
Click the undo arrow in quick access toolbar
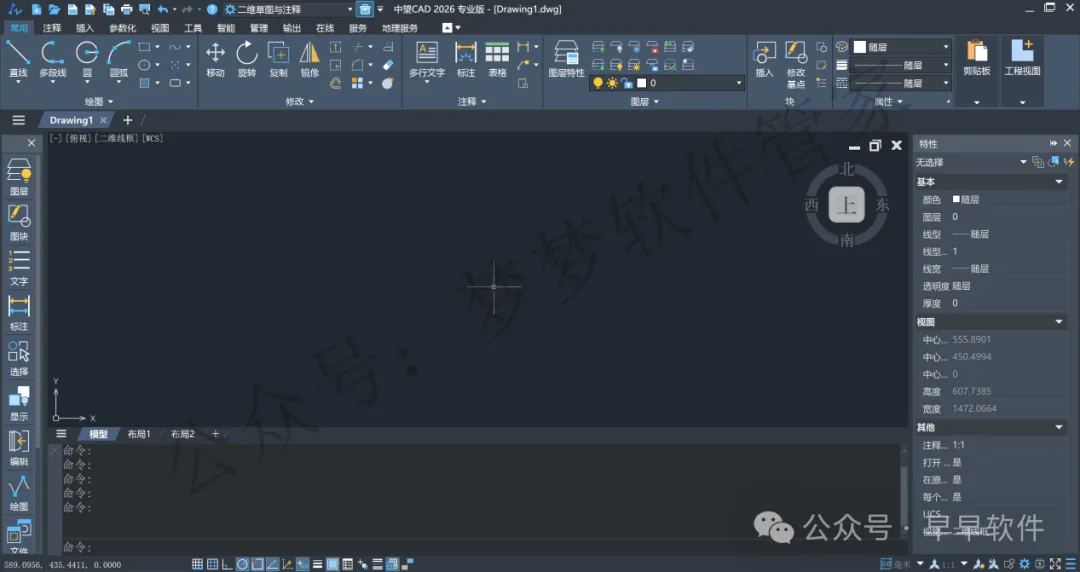click(163, 10)
